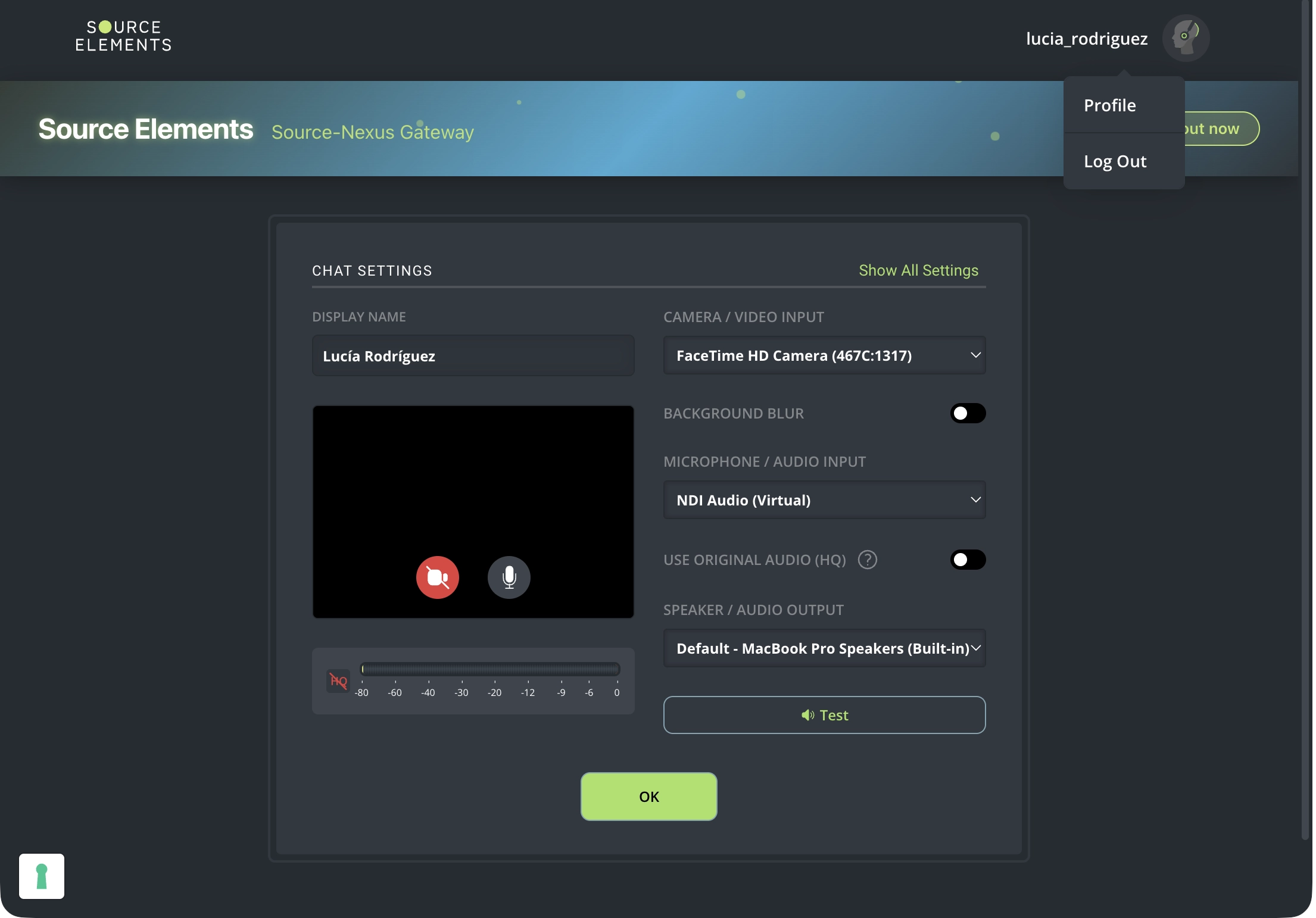Mute the microphone in preview

click(509, 577)
